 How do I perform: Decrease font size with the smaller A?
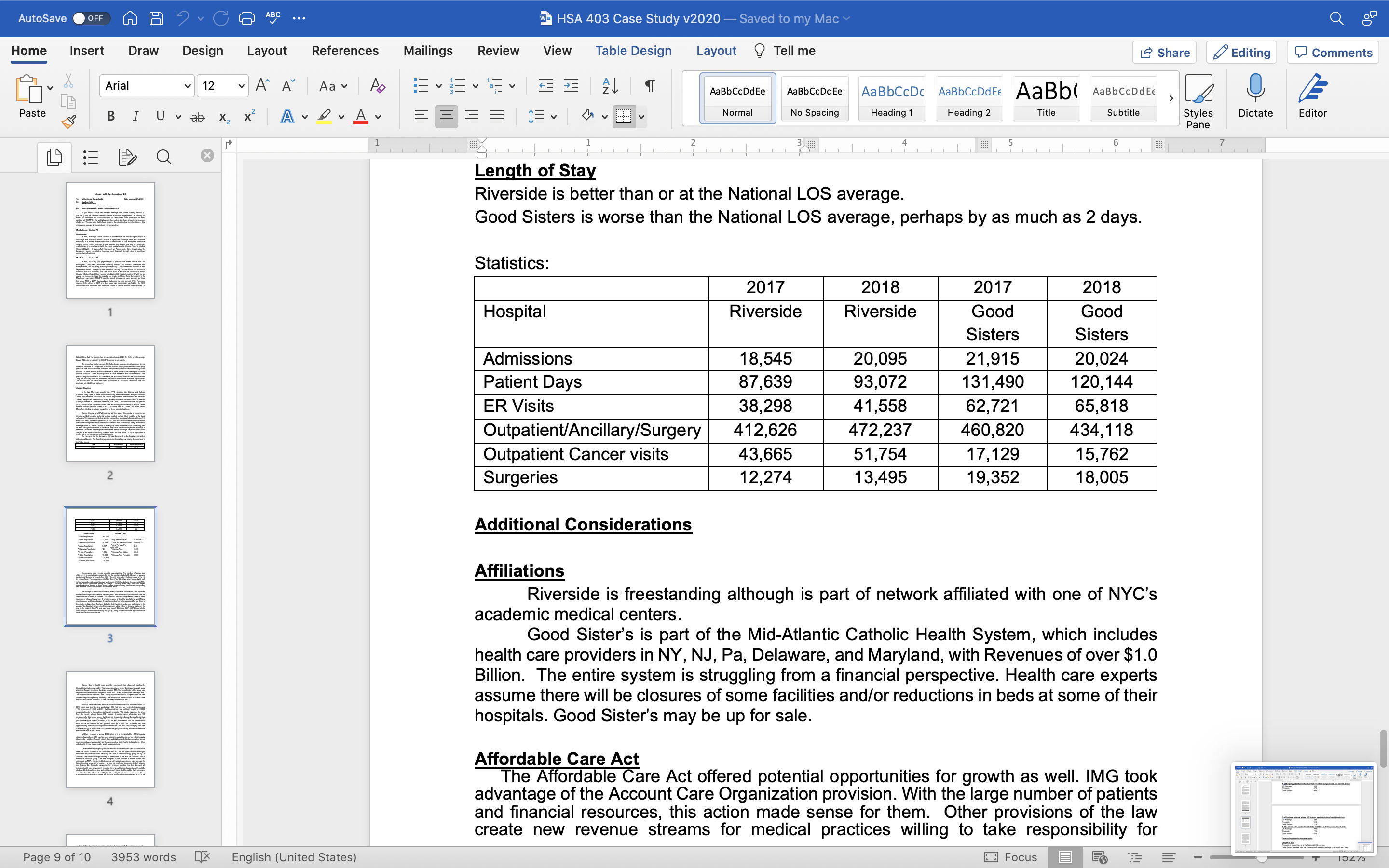pyautogui.click(x=288, y=85)
